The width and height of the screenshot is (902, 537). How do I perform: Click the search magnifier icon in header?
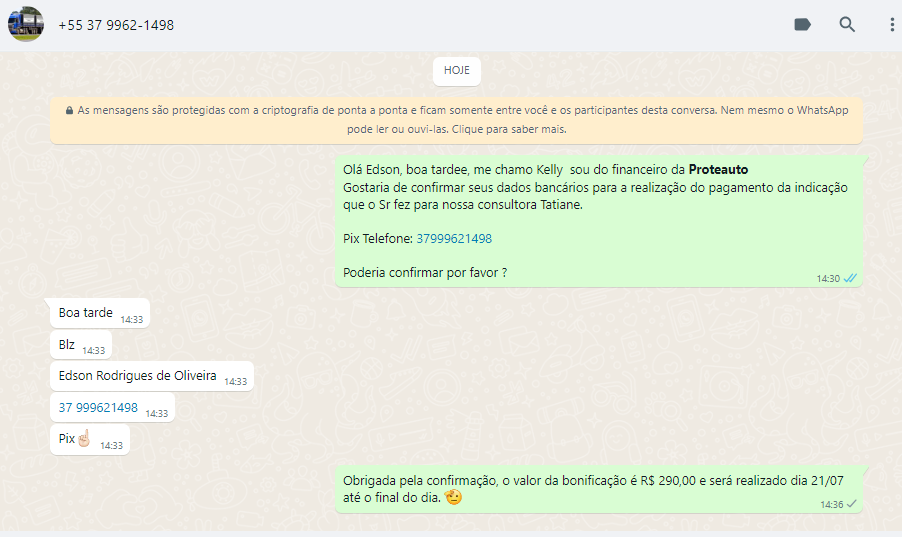(847, 25)
